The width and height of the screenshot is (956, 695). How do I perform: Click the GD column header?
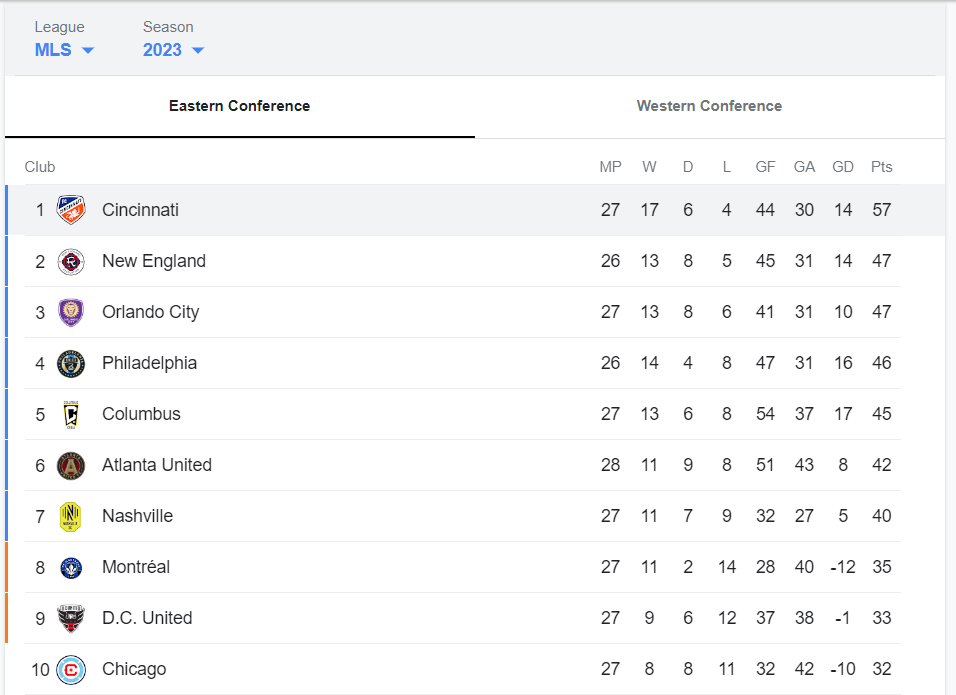843,167
